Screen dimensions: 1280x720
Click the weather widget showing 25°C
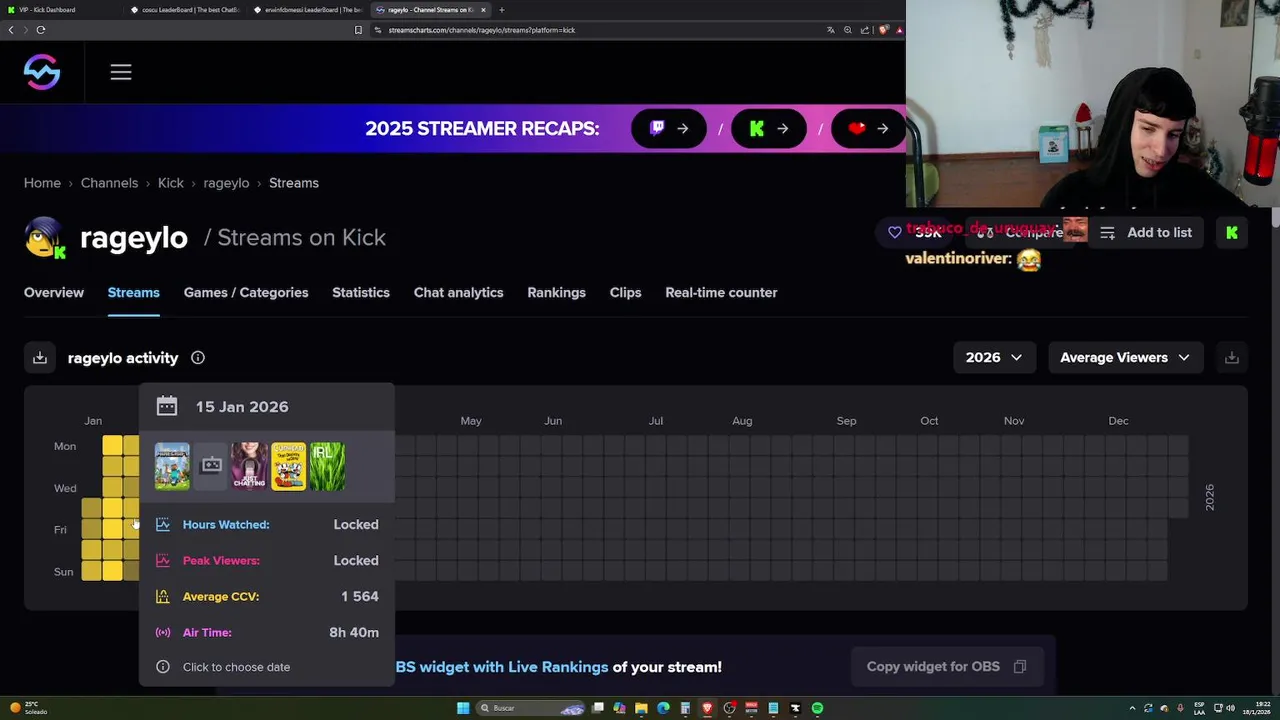[28, 708]
